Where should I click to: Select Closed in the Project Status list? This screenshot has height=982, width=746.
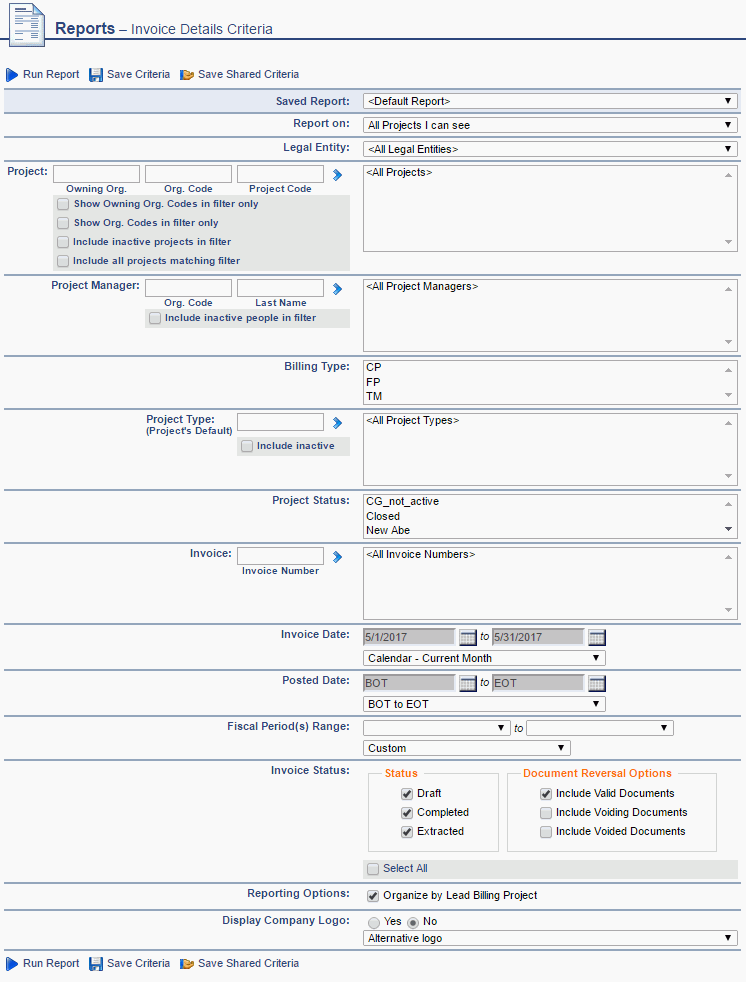pos(384,516)
